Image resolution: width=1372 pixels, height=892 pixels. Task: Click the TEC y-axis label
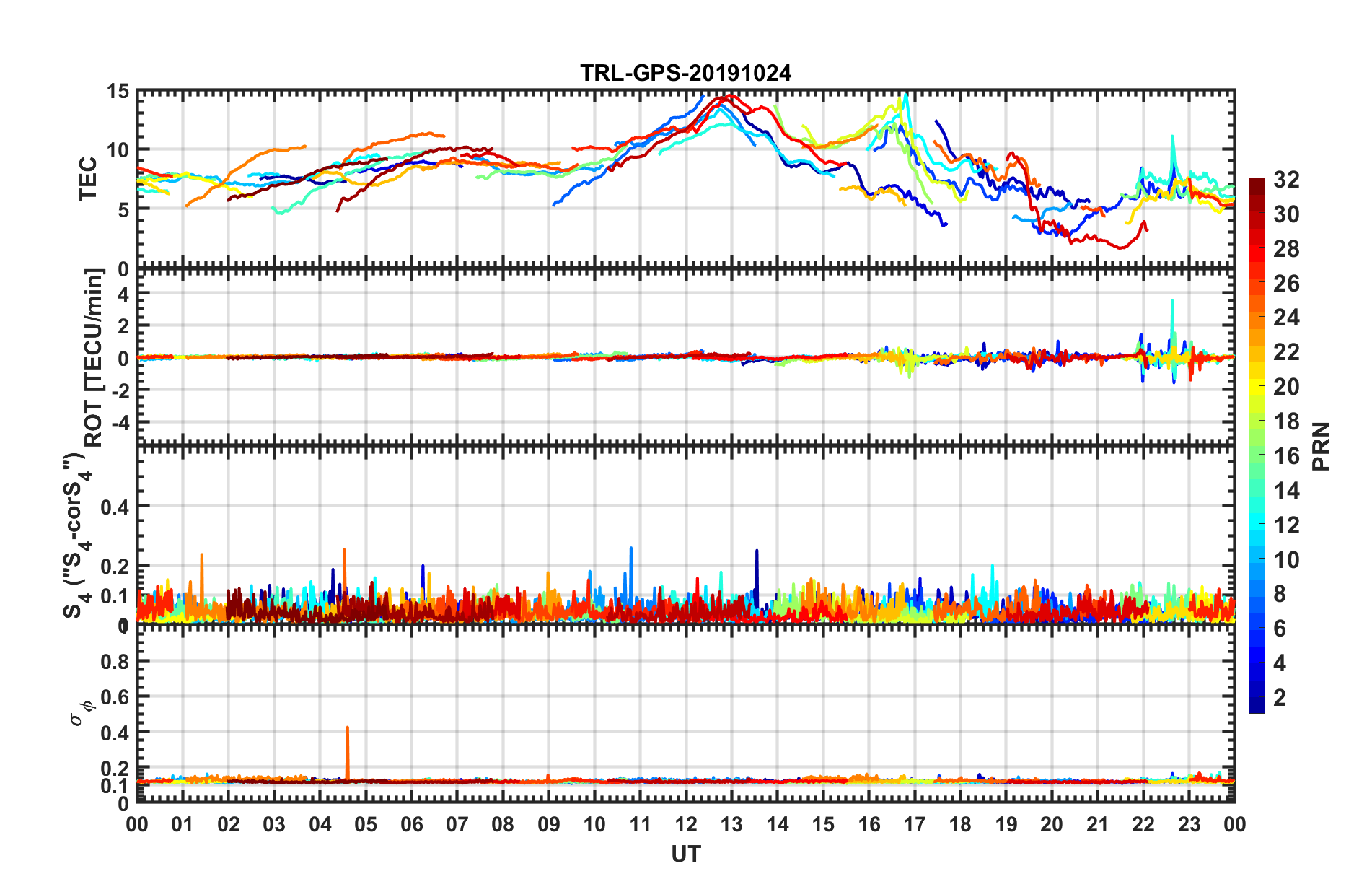point(88,178)
